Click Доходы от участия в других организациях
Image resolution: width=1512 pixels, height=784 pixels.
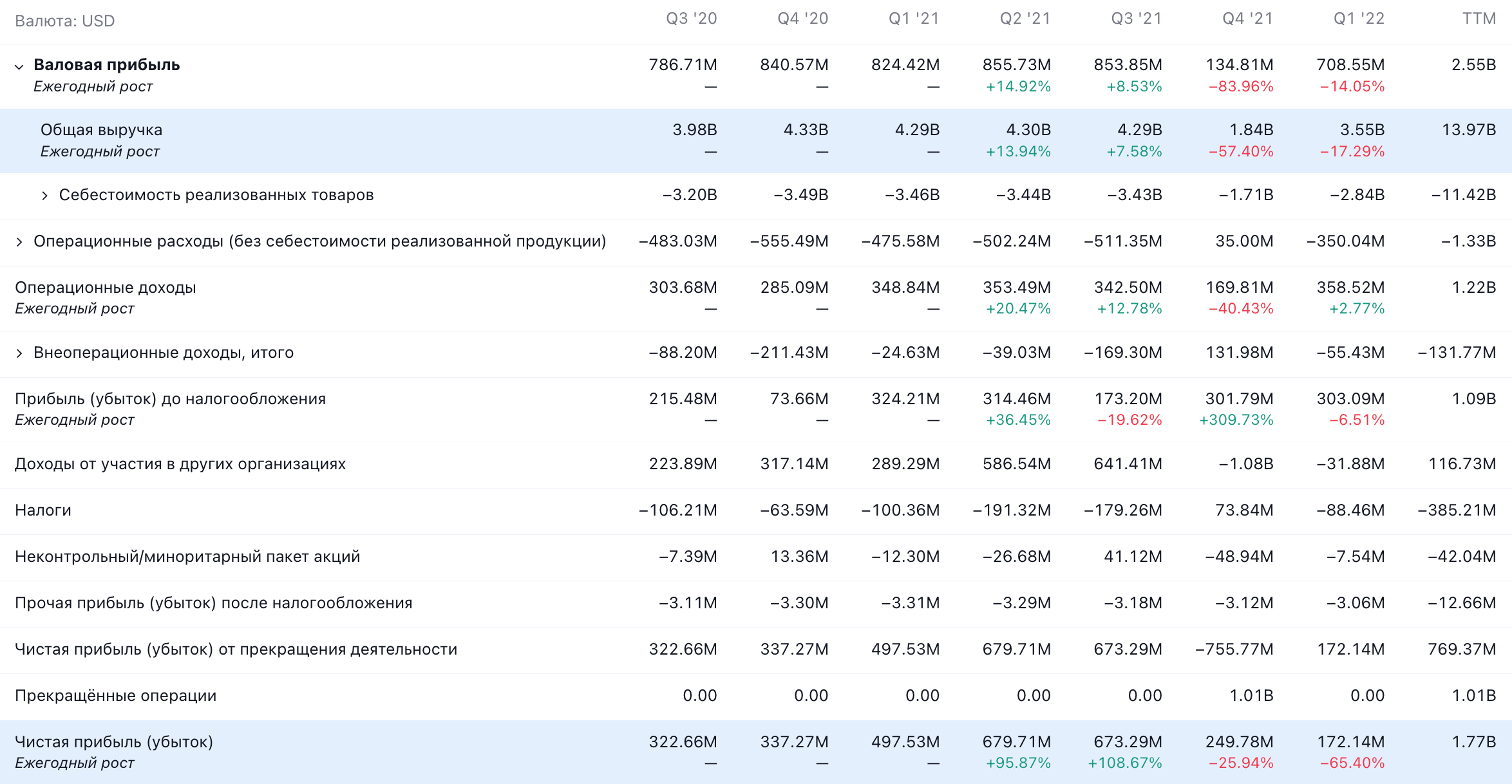coord(180,464)
